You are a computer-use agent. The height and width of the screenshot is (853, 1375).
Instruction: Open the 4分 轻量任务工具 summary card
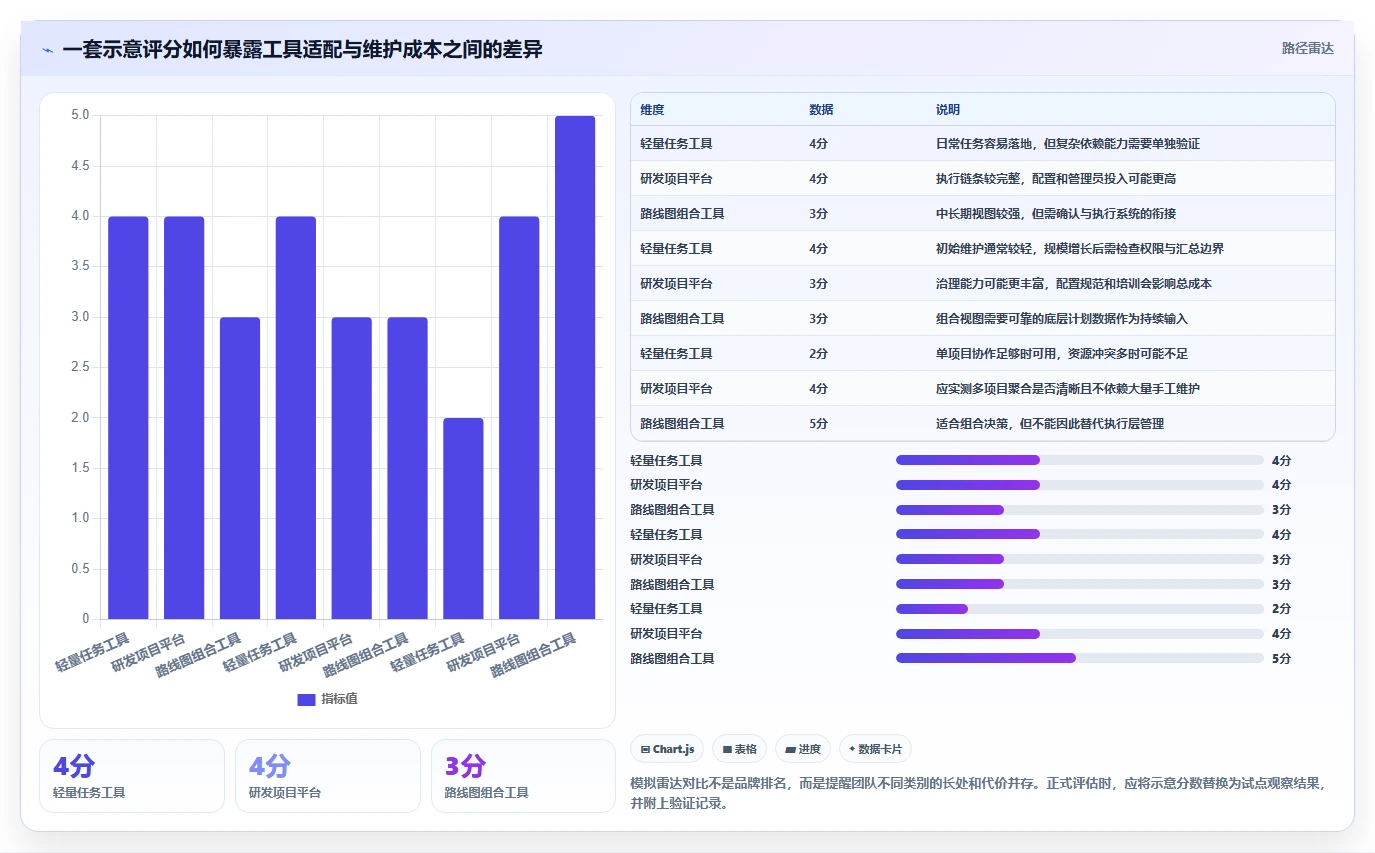132,776
